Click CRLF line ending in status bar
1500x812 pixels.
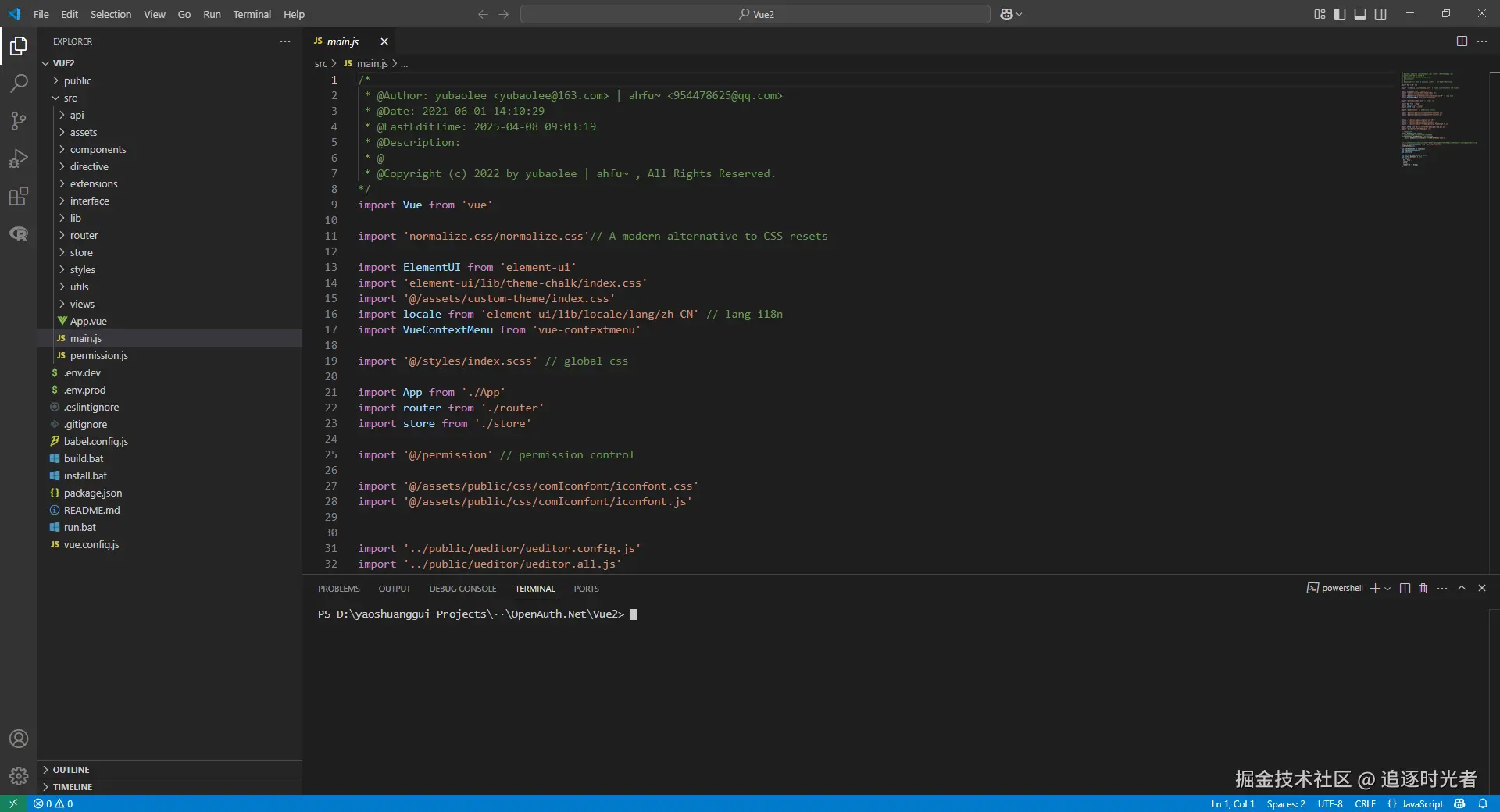[x=1365, y=803]
